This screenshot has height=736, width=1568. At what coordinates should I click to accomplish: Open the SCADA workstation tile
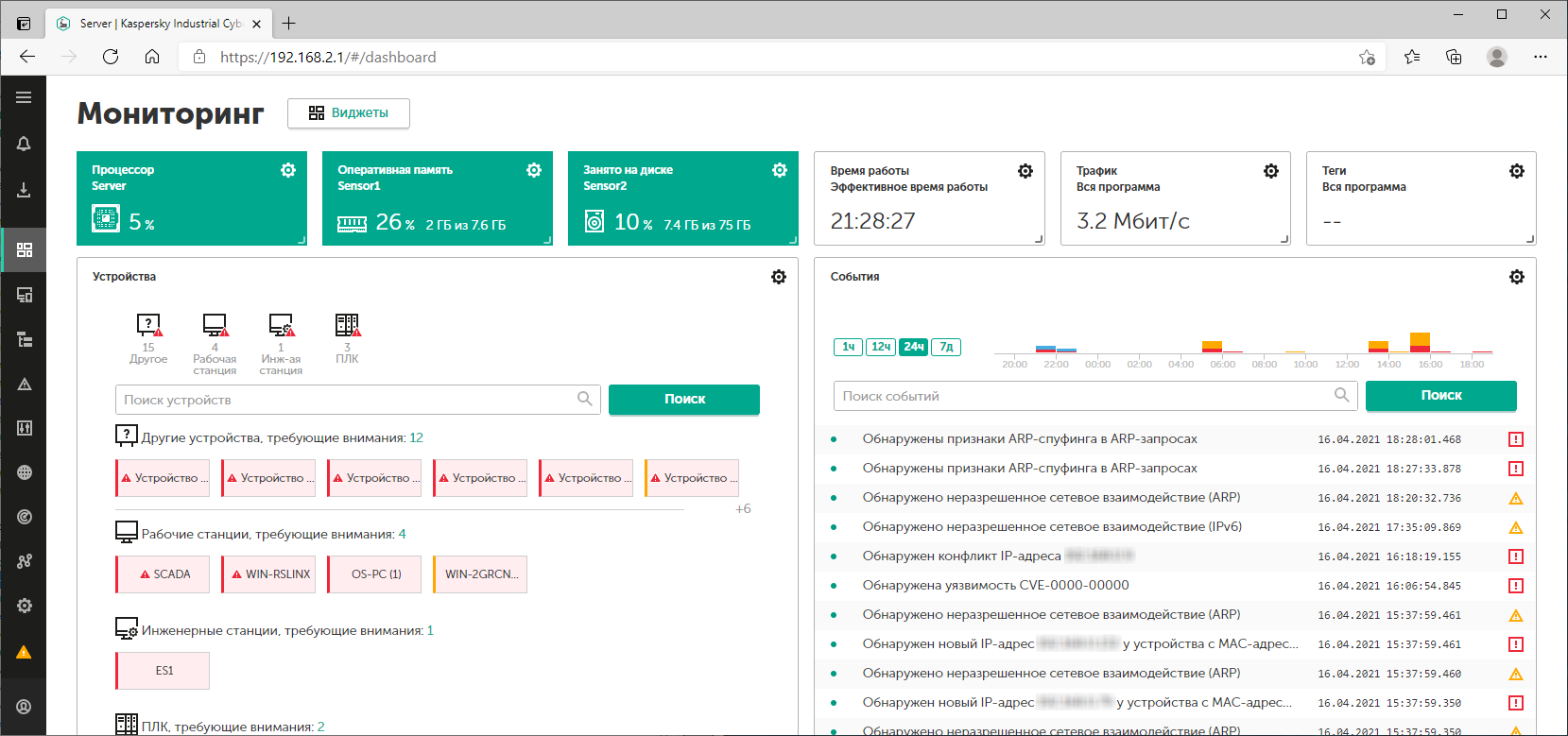pos(164,574)
